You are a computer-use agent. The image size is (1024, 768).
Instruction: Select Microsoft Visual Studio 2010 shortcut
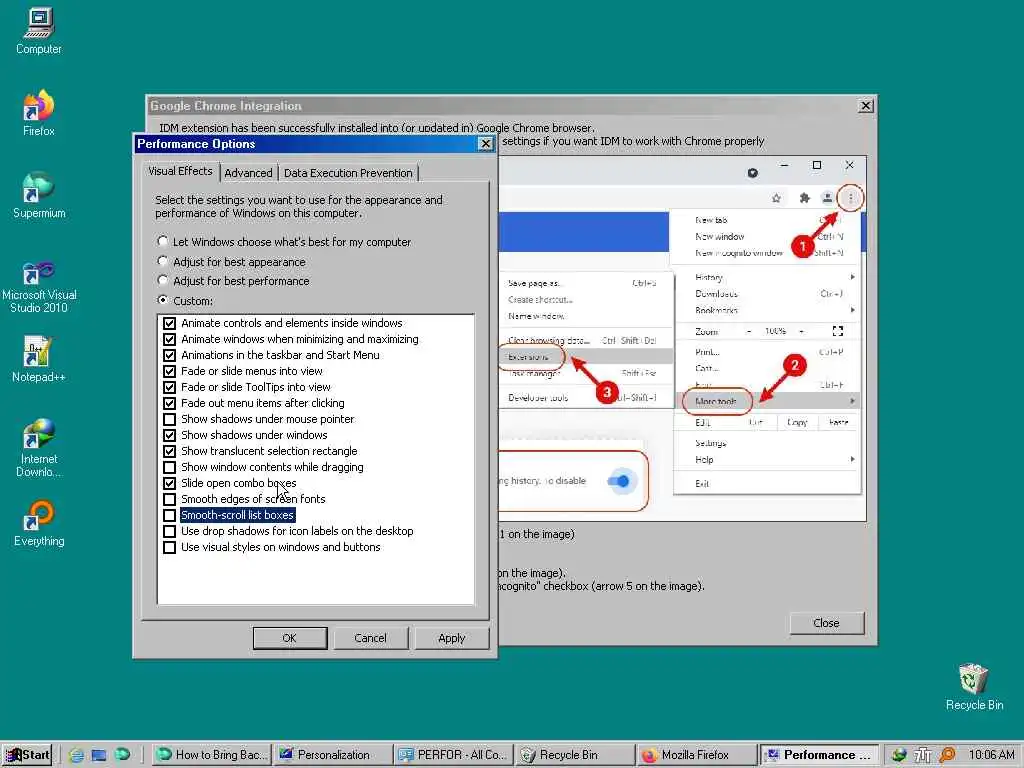(x=39, y=287)
